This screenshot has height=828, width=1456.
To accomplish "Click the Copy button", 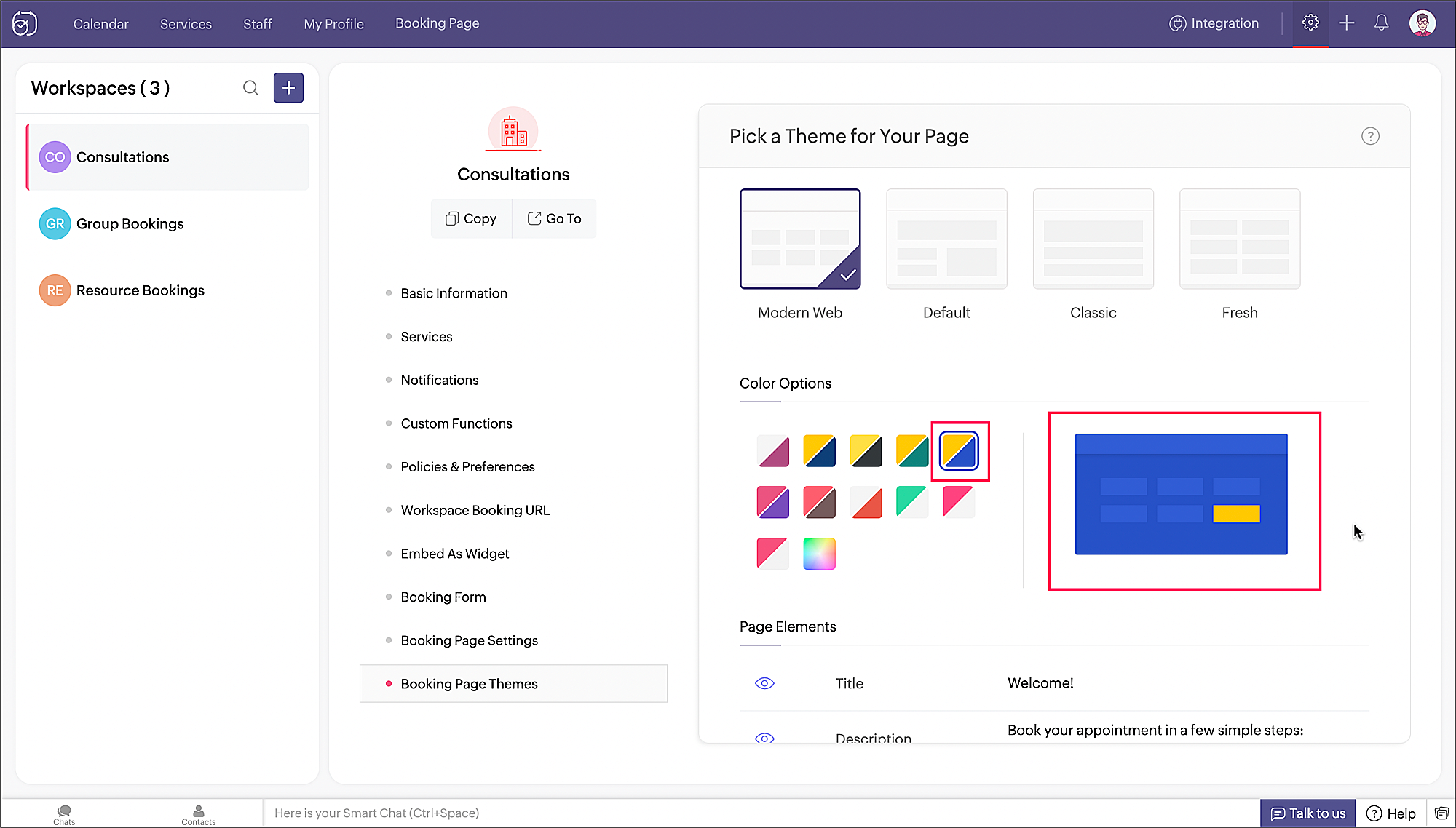I will [471, 218].
